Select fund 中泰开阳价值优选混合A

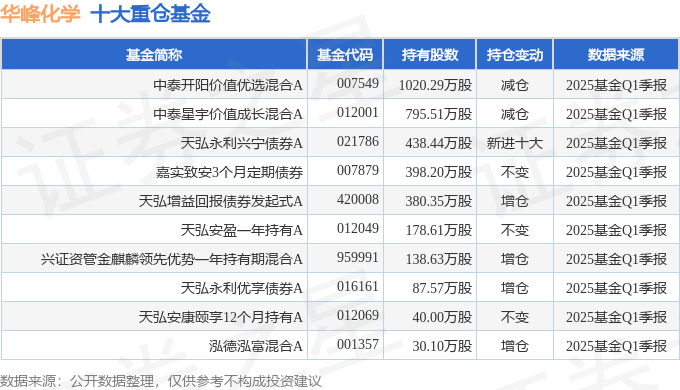(x=228, y=85)
